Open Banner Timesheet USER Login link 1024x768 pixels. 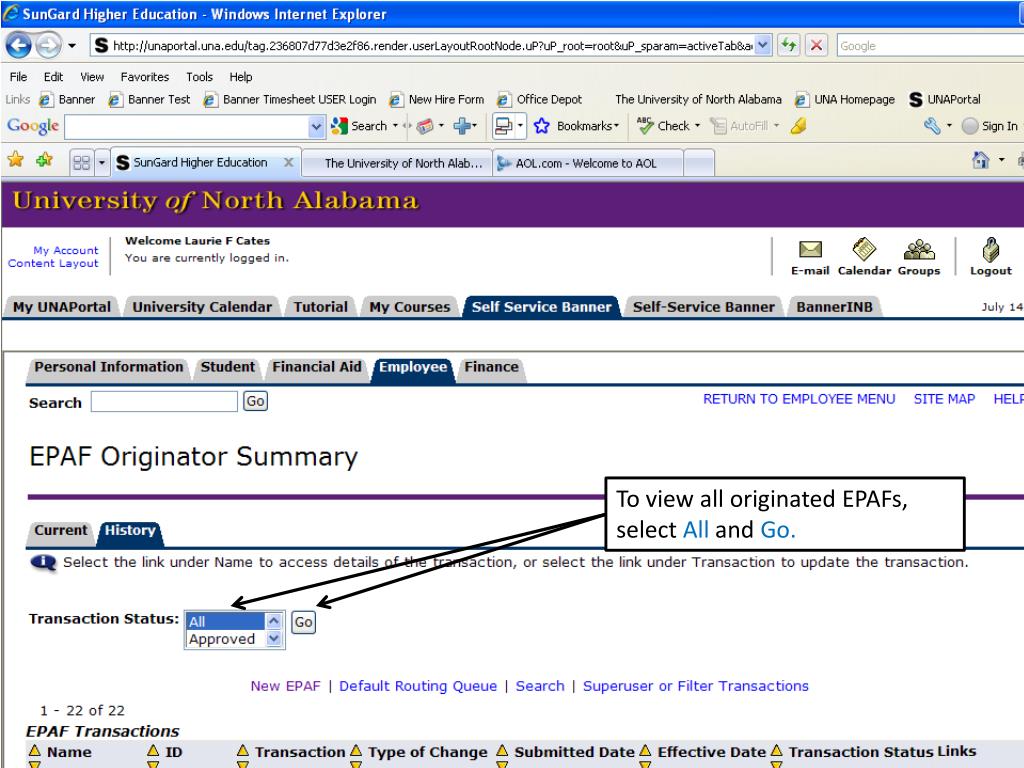click(x=290, y=100)
